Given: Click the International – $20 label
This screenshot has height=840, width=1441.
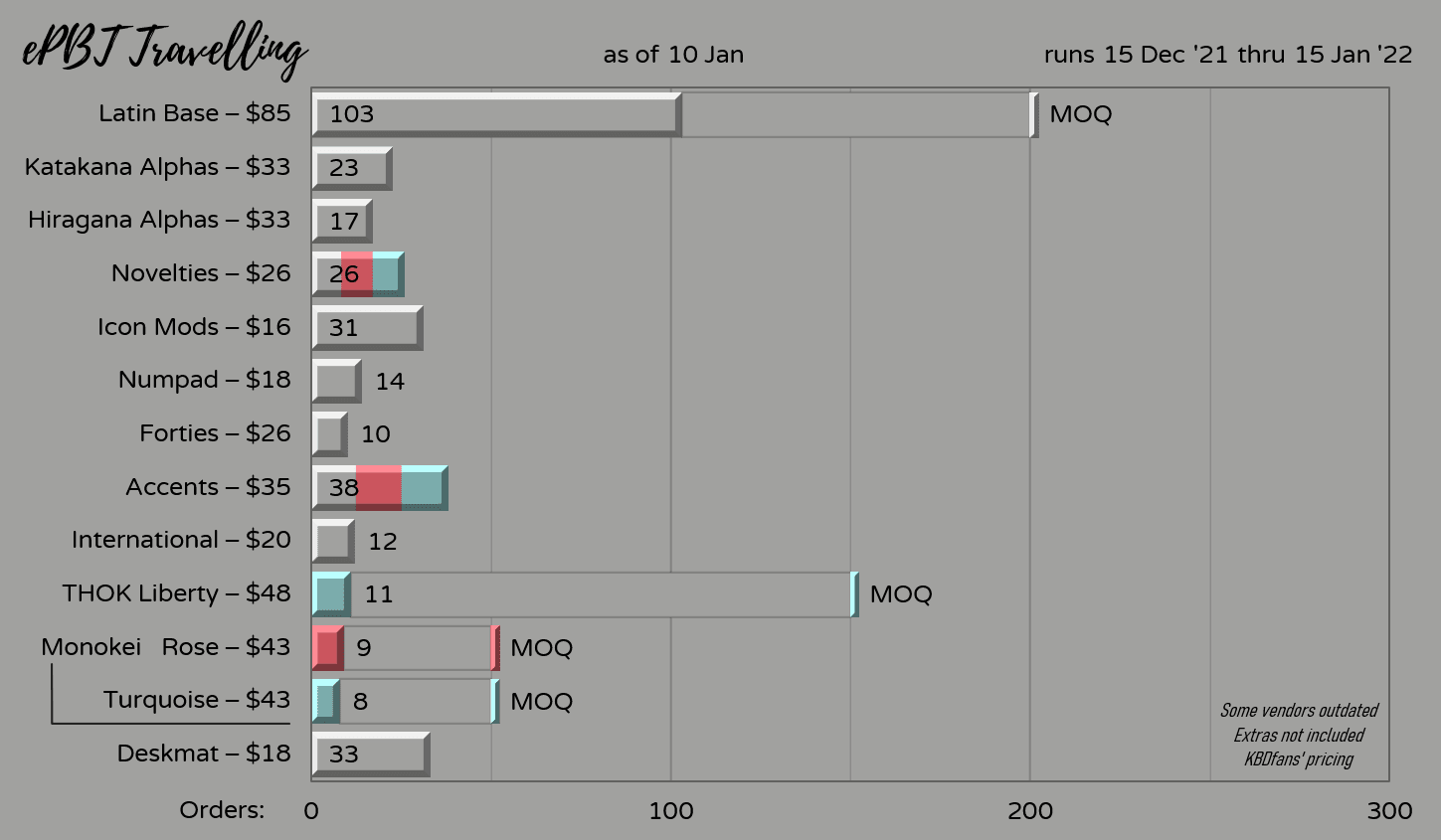Looking at the screenshot, I should point(181,540).
